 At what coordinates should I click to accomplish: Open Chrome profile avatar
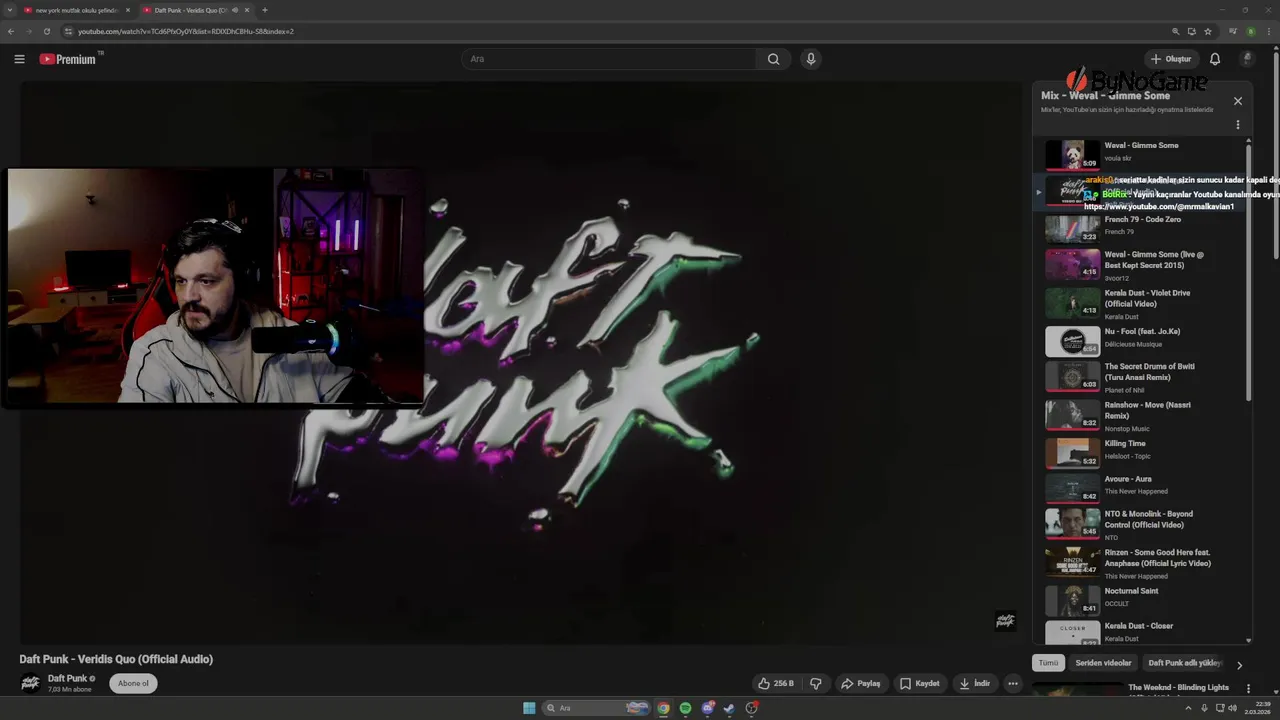[x=1251, y=31]
